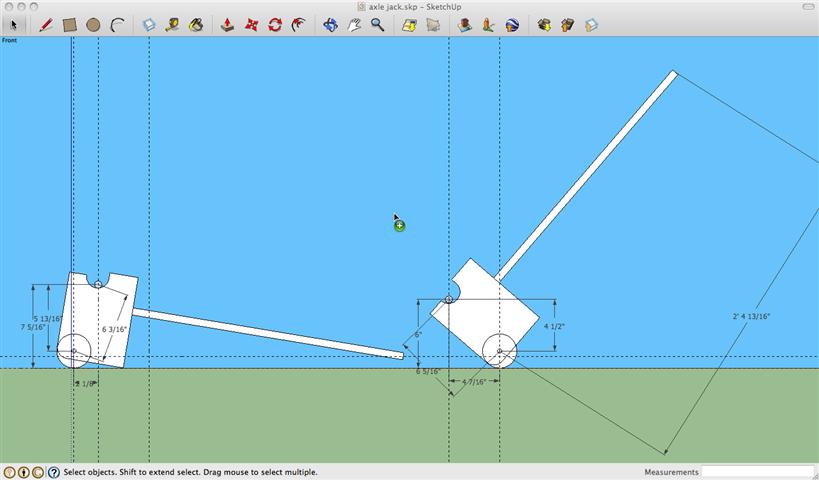
Task: Select the arrow Select tool
Action: tap(14, 25)
